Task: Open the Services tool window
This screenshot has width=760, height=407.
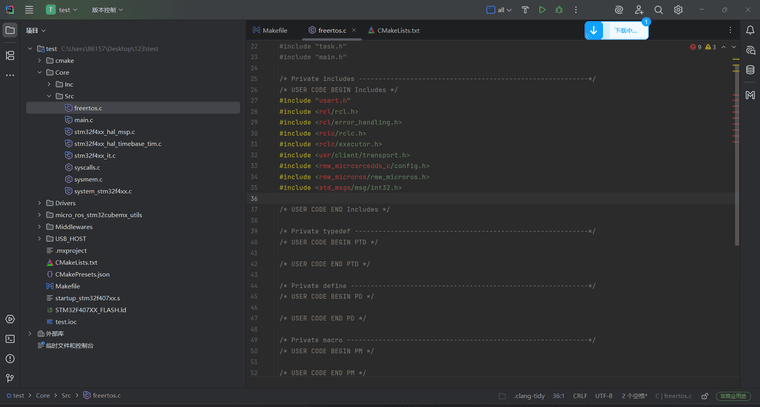Action: (10, 319)
